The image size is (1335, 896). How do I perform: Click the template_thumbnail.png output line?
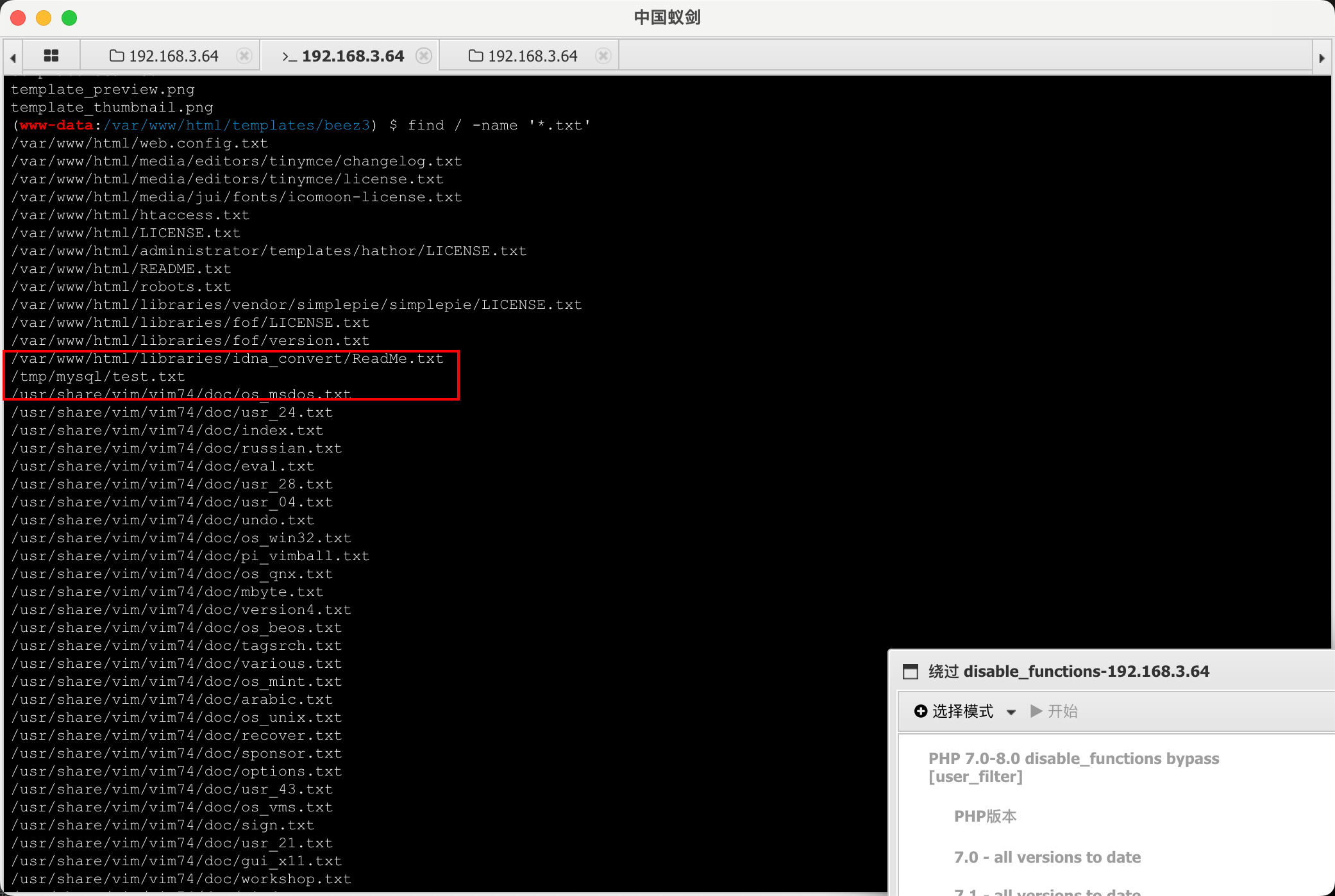tap(112, 107)
